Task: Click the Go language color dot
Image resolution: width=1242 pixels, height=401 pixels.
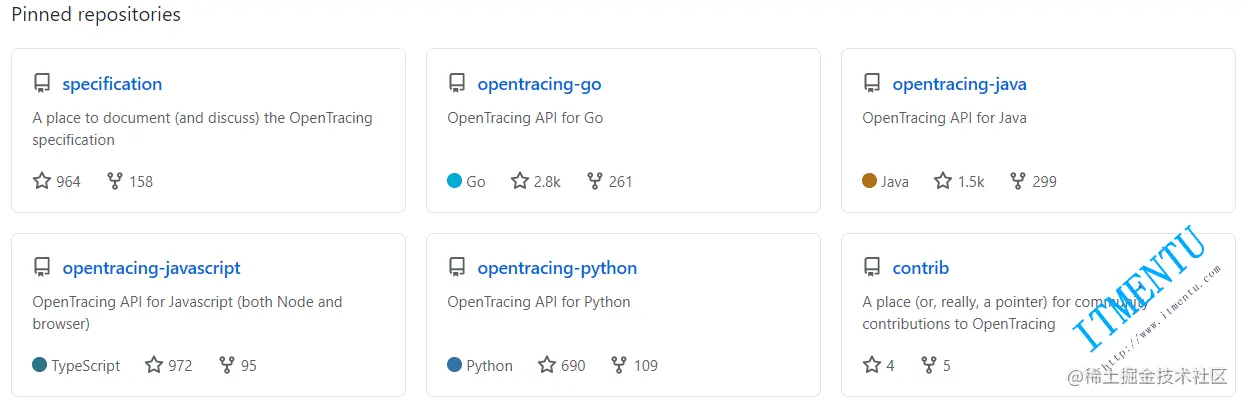Action: (455, 181)
